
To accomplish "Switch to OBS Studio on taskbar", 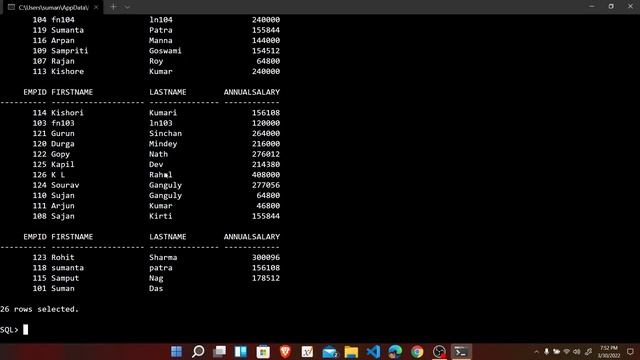I will [x=439, y=351].
